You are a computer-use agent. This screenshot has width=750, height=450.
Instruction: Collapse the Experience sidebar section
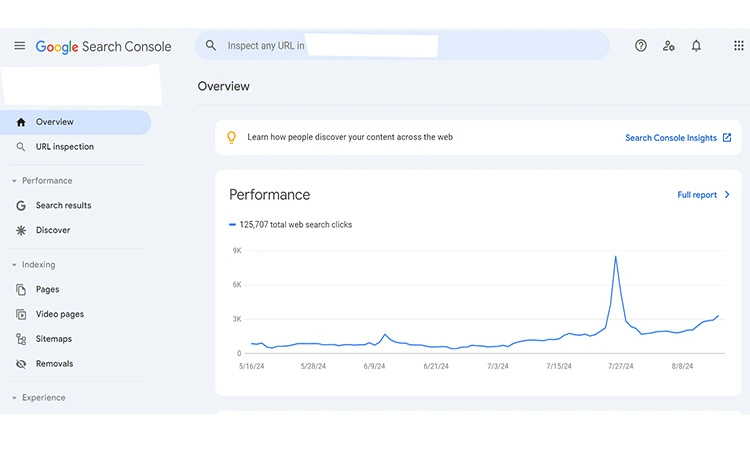coord(38,398)
